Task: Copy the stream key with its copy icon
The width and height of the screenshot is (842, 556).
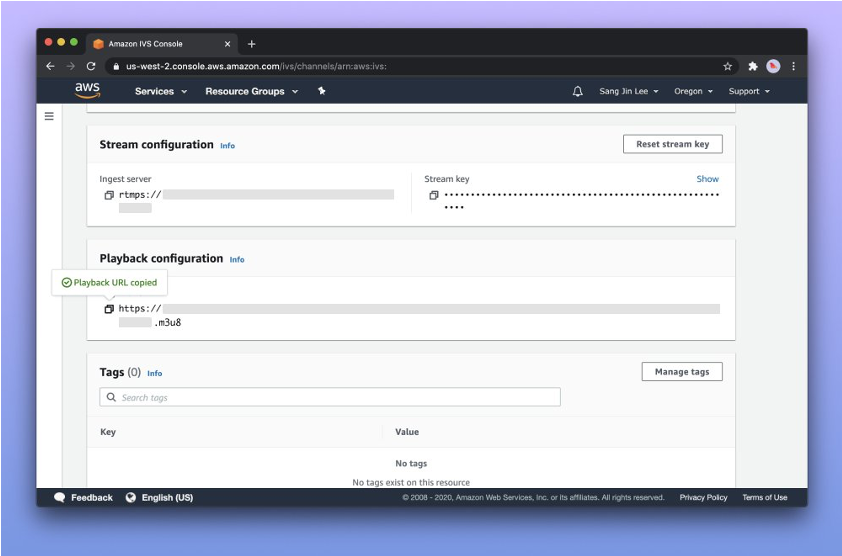Action: (434, 195)
